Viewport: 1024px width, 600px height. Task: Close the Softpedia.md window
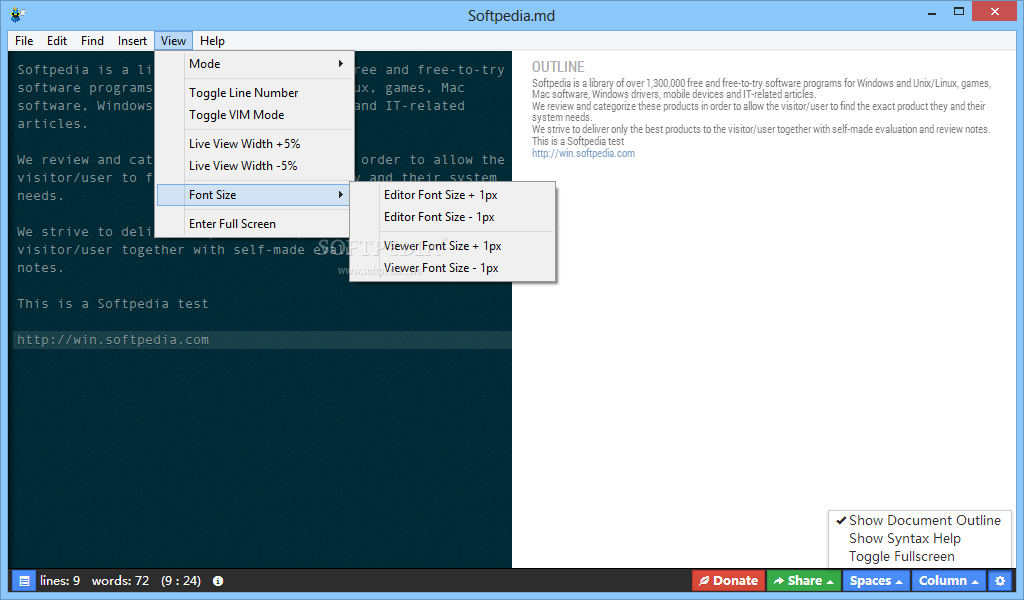[x=995, y=11]
